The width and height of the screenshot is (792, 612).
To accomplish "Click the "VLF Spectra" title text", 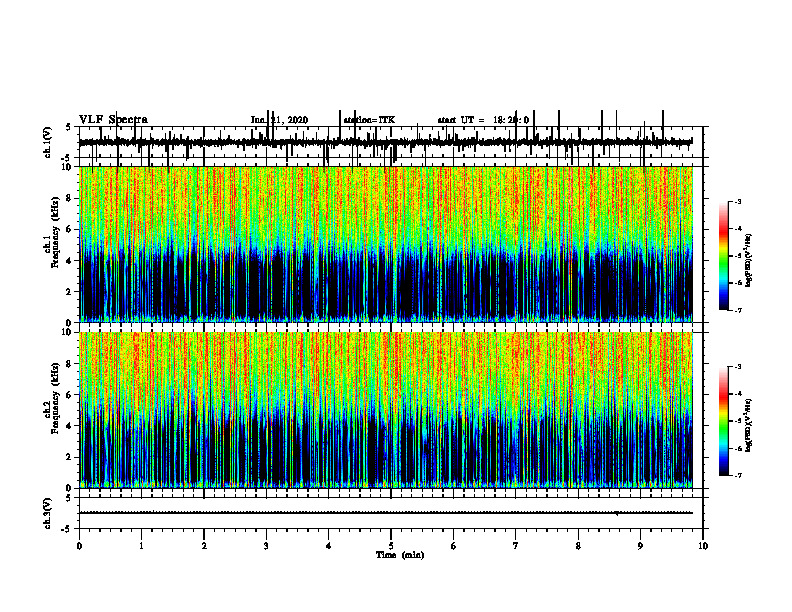I will point(113,120).
